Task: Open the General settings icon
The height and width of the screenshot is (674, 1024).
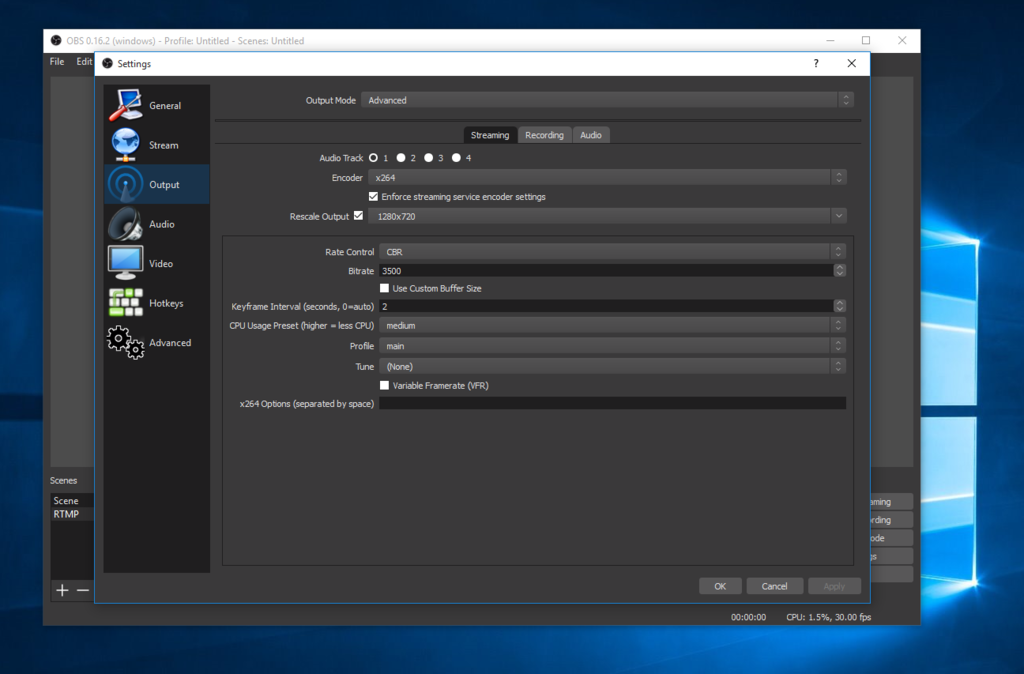Action: click(x=125, y=104)
